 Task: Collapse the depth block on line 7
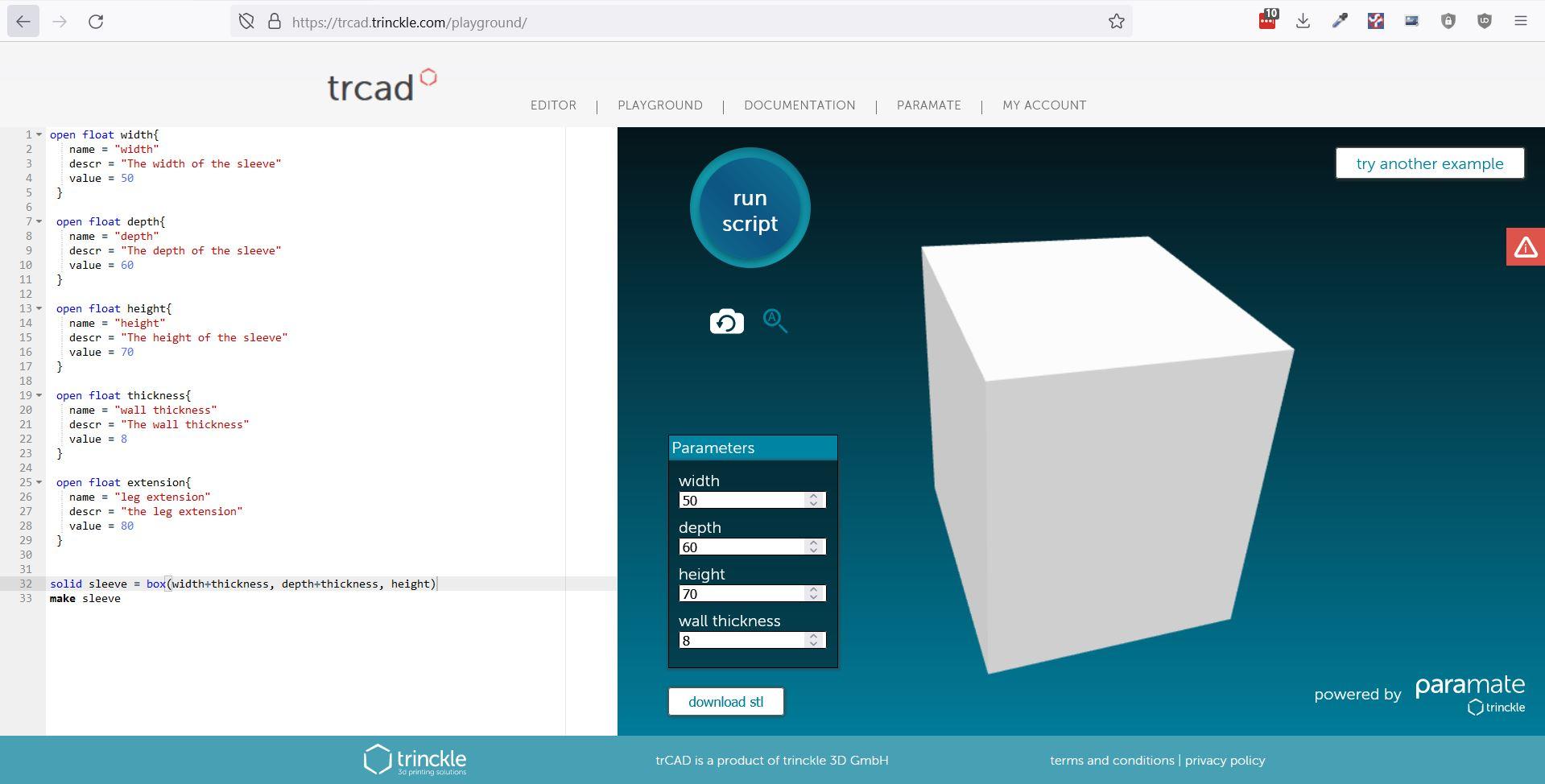39,221
